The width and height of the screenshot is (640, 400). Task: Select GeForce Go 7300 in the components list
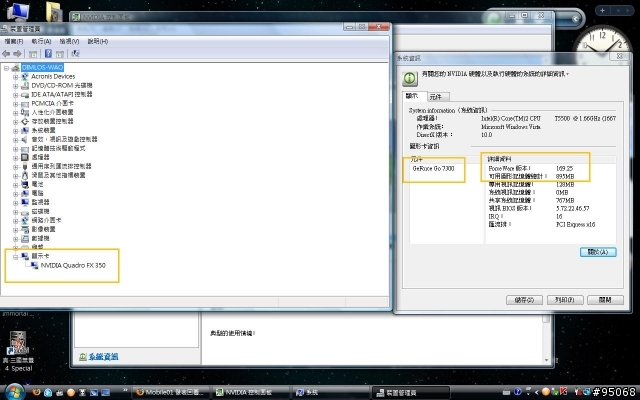coord(433,169)
